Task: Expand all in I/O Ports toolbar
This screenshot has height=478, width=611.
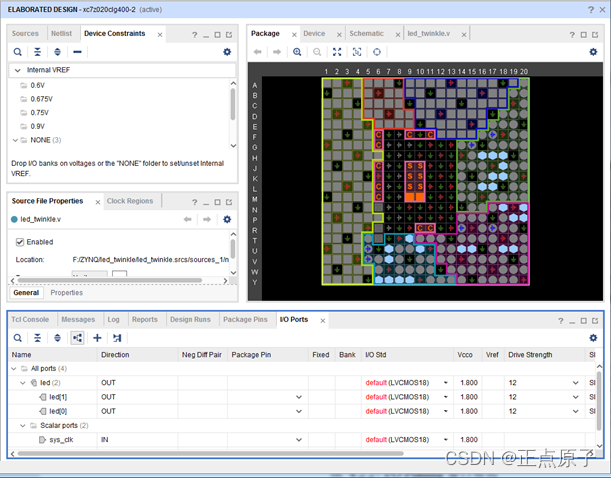Action: tap(57, 338)
